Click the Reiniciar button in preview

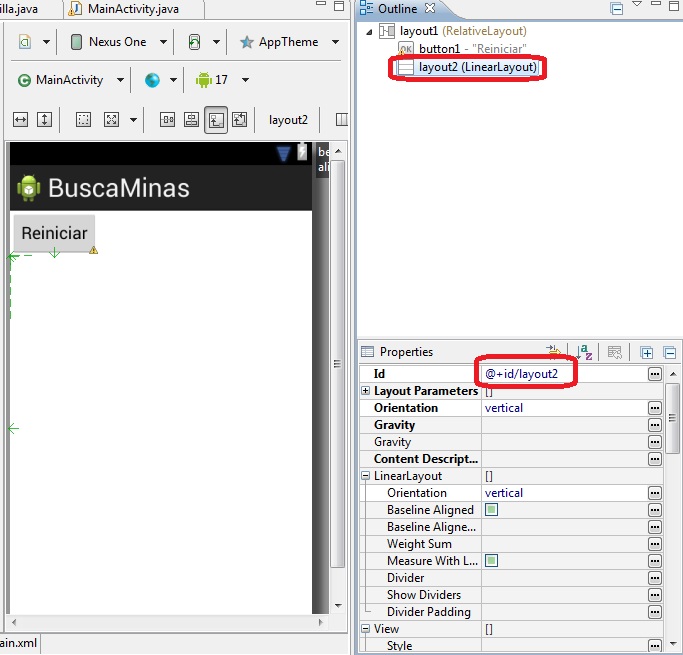54,233
